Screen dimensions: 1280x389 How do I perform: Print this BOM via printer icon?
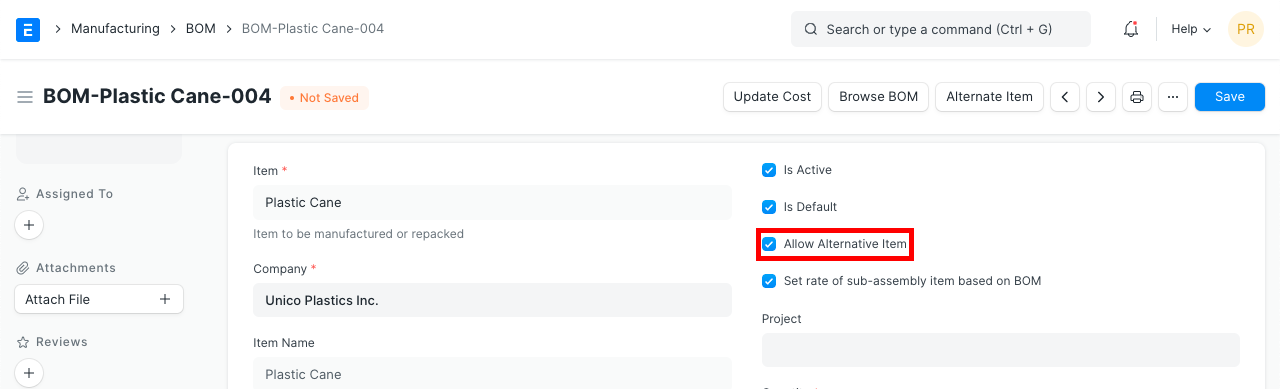click(1137, 97)
